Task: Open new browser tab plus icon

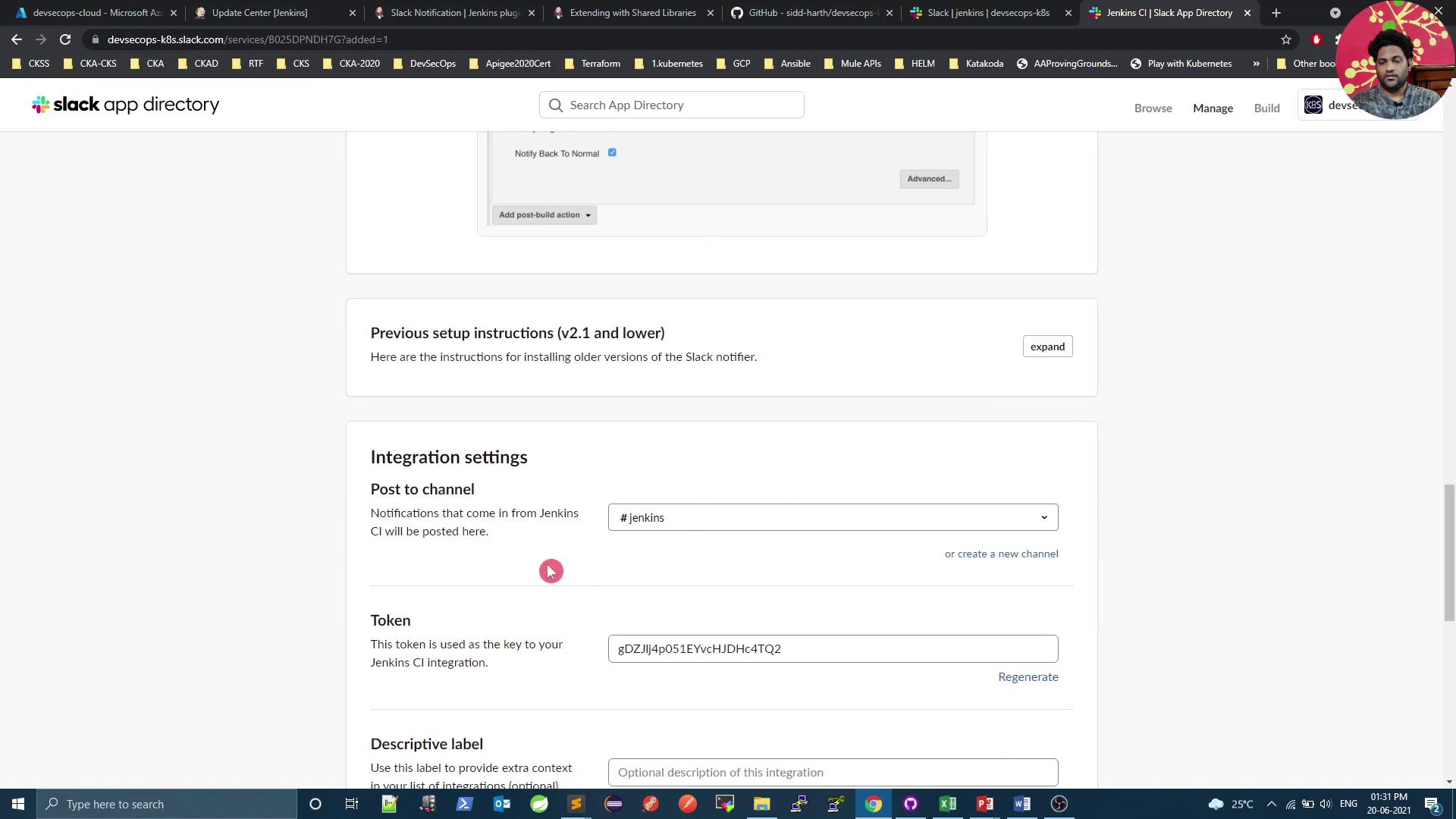Action: pos(1276,13)
